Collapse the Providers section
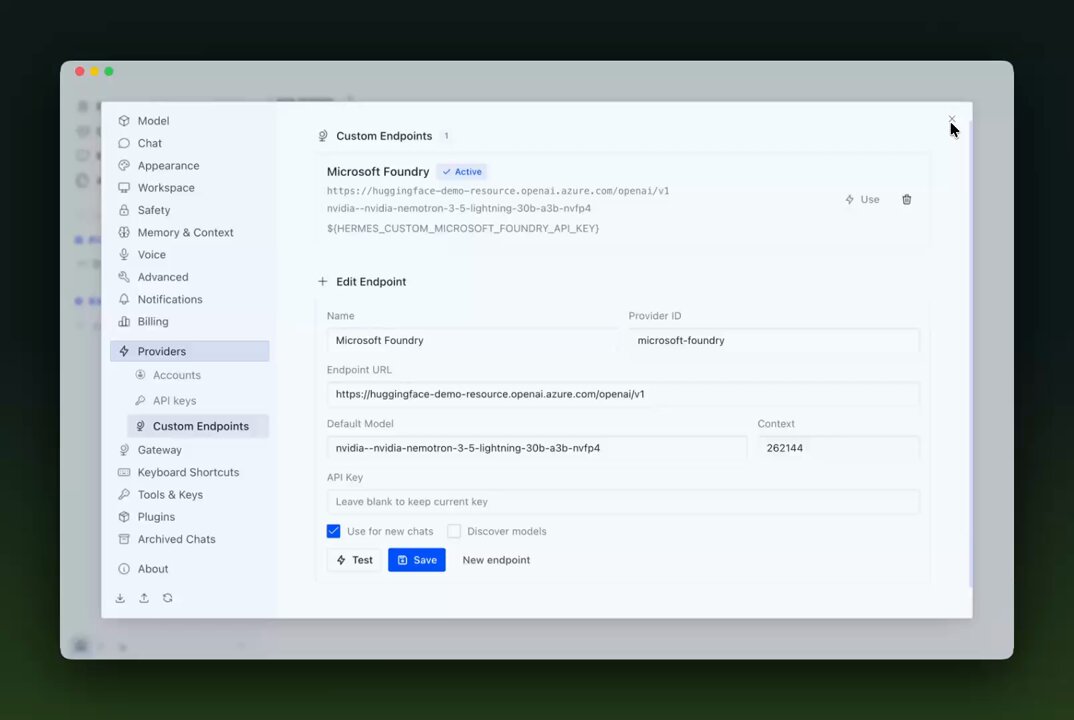 click(x=190, y=351)
